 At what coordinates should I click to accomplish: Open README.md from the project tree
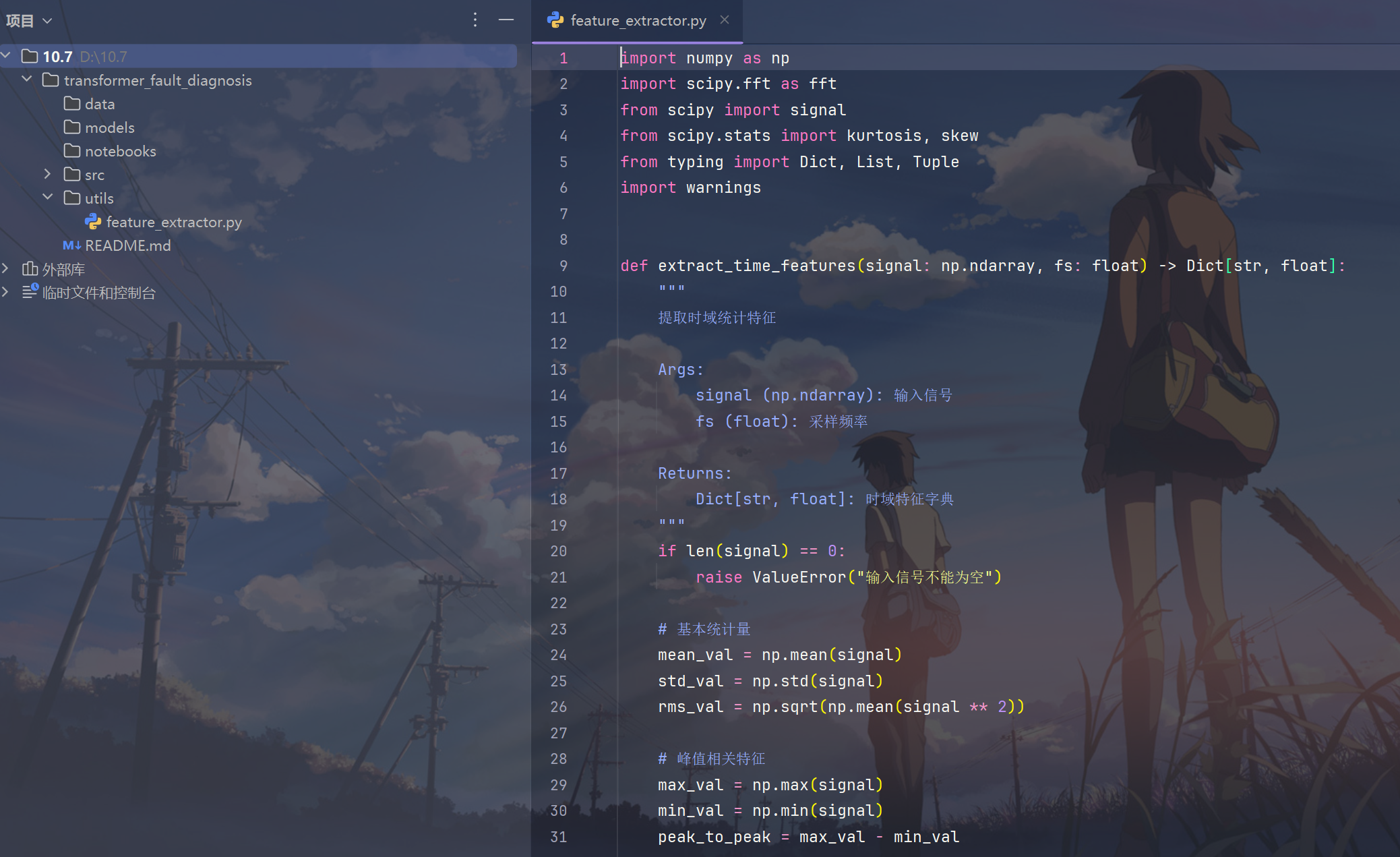(127, 245)
